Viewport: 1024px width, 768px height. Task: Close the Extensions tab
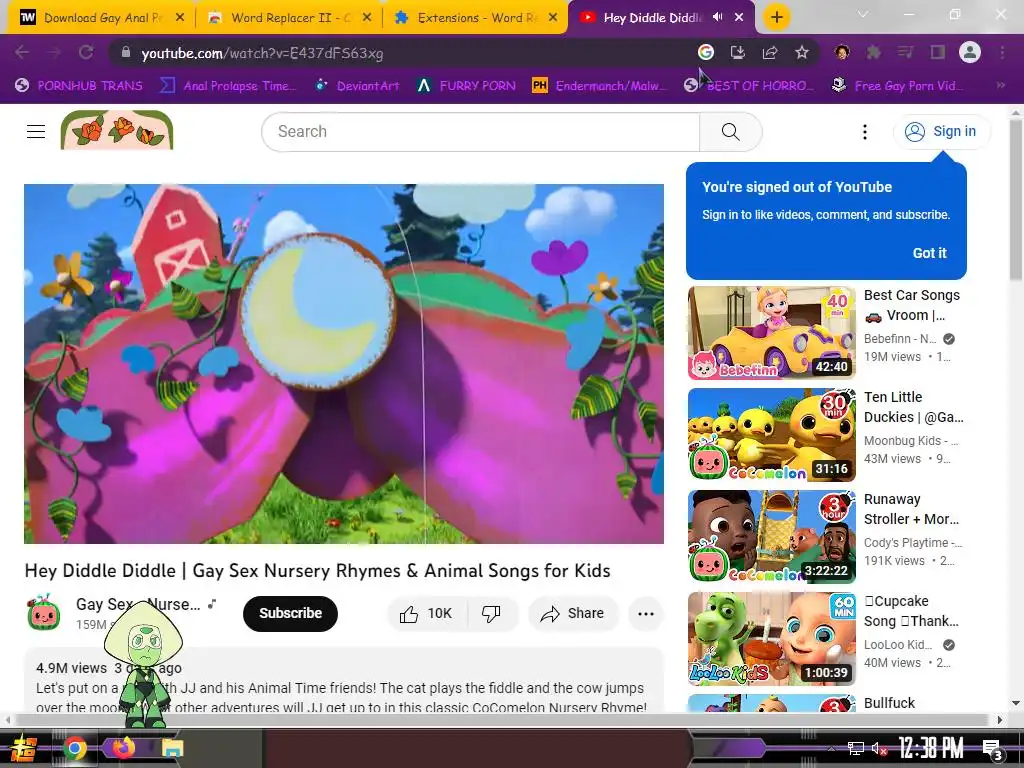tap(553, 18)
